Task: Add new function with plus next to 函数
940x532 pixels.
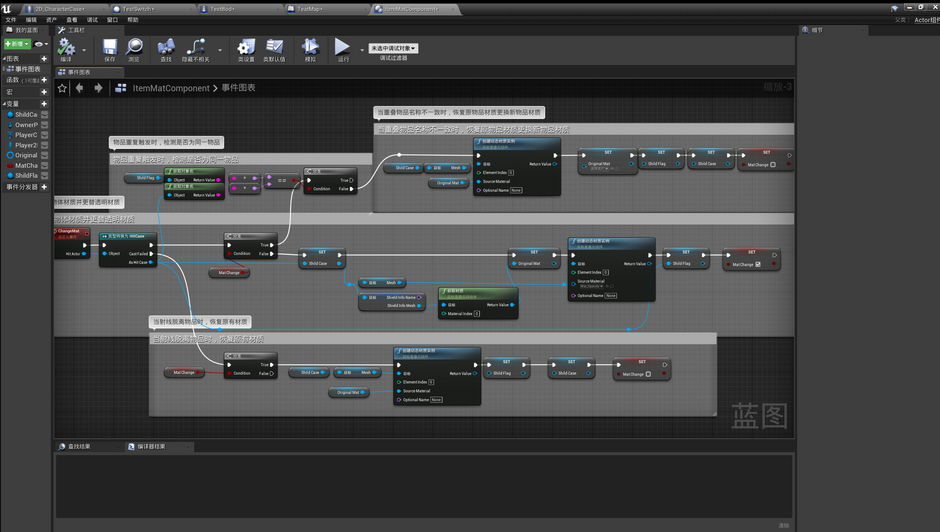Action: click(44, 80)
